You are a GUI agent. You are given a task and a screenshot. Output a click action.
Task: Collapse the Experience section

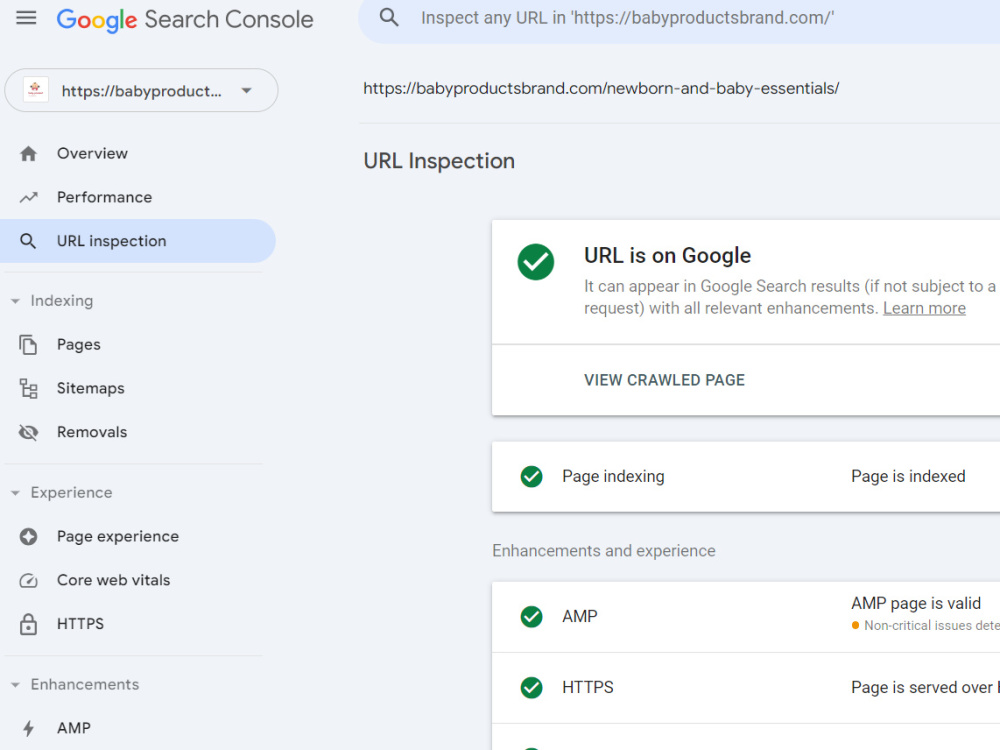click(15, 493)
